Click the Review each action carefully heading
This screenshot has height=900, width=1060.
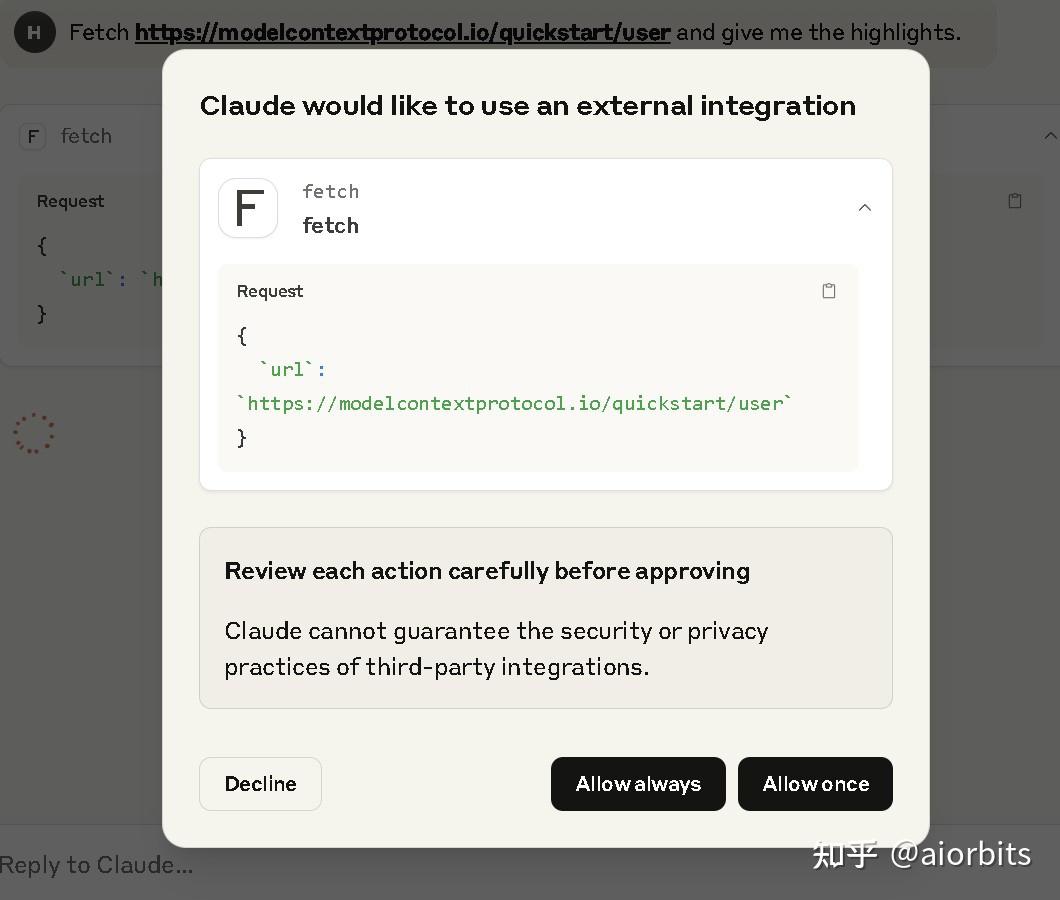pyautogui.click(x=487, y=571)
